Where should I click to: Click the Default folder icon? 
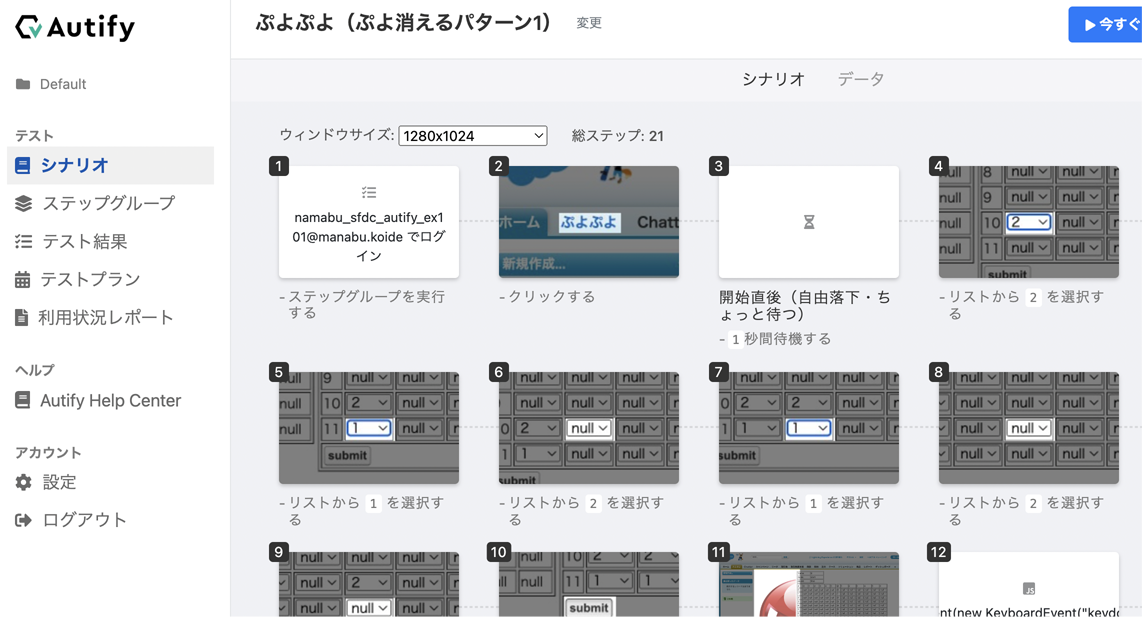point(23,85)
